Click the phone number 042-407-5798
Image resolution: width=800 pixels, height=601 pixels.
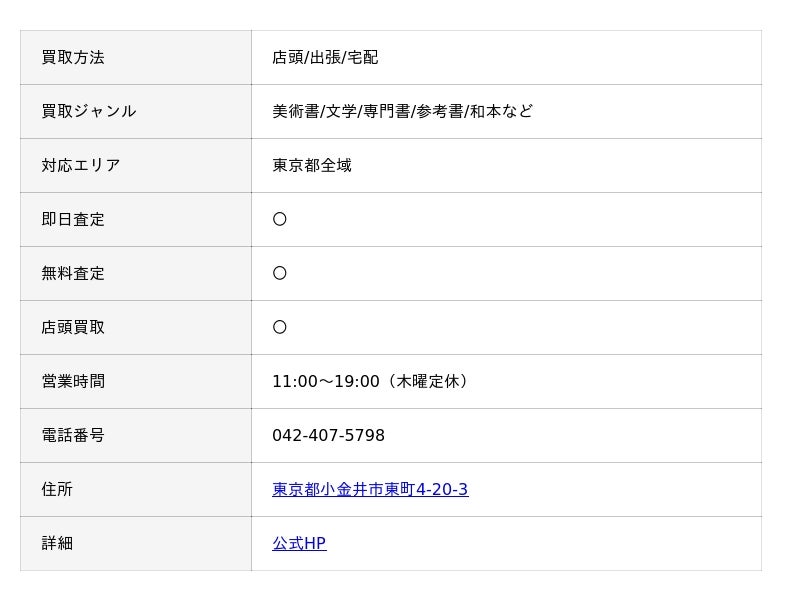point(328,436)
